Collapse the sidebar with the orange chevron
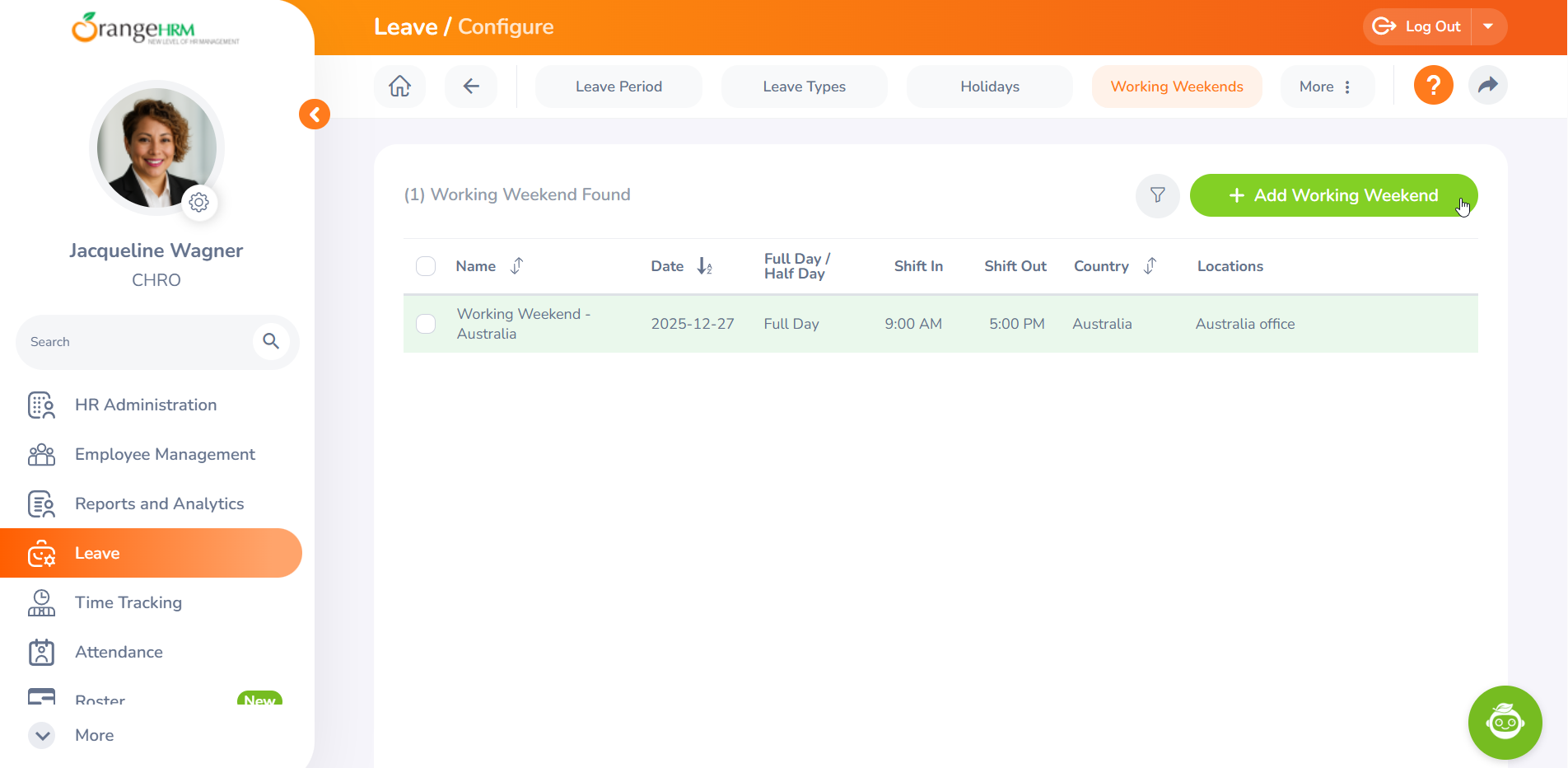Image resolution: width=1568 pixels, height=768 pixels. [x=315, y=115]
